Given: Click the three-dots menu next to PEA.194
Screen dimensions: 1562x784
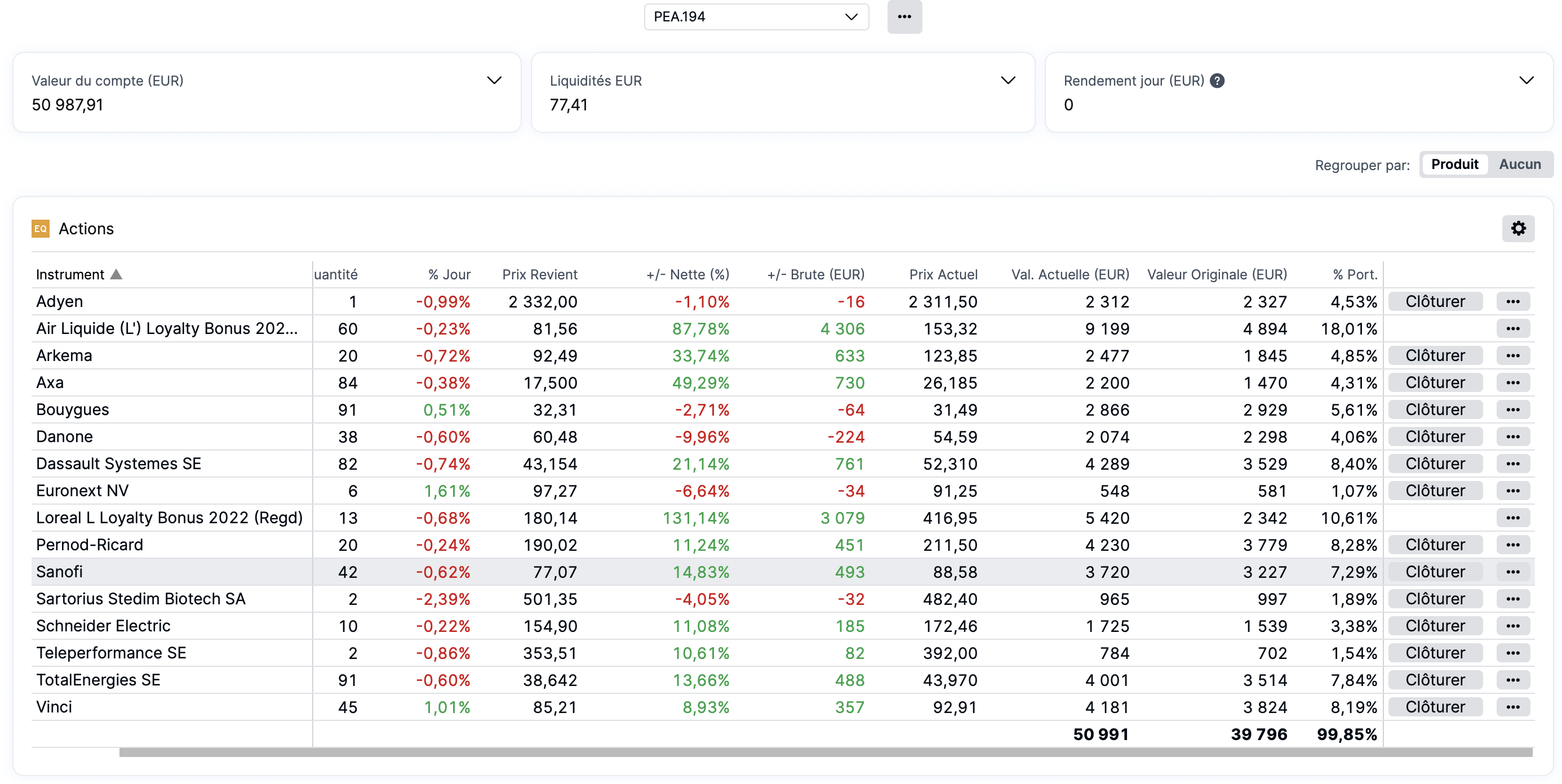Looking at the screenshot, I should coord(904,17).
